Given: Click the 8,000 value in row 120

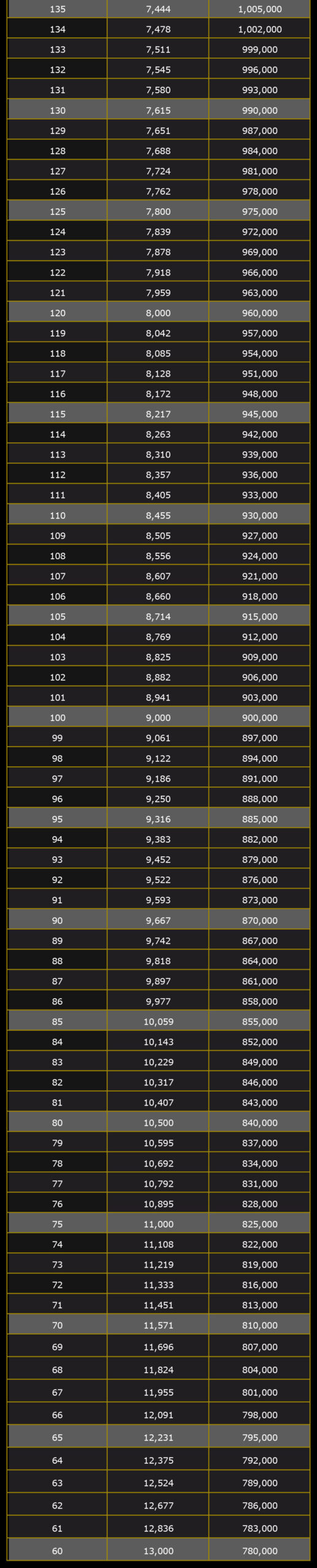Looking at the screenshot, I should tap(158, 312).
